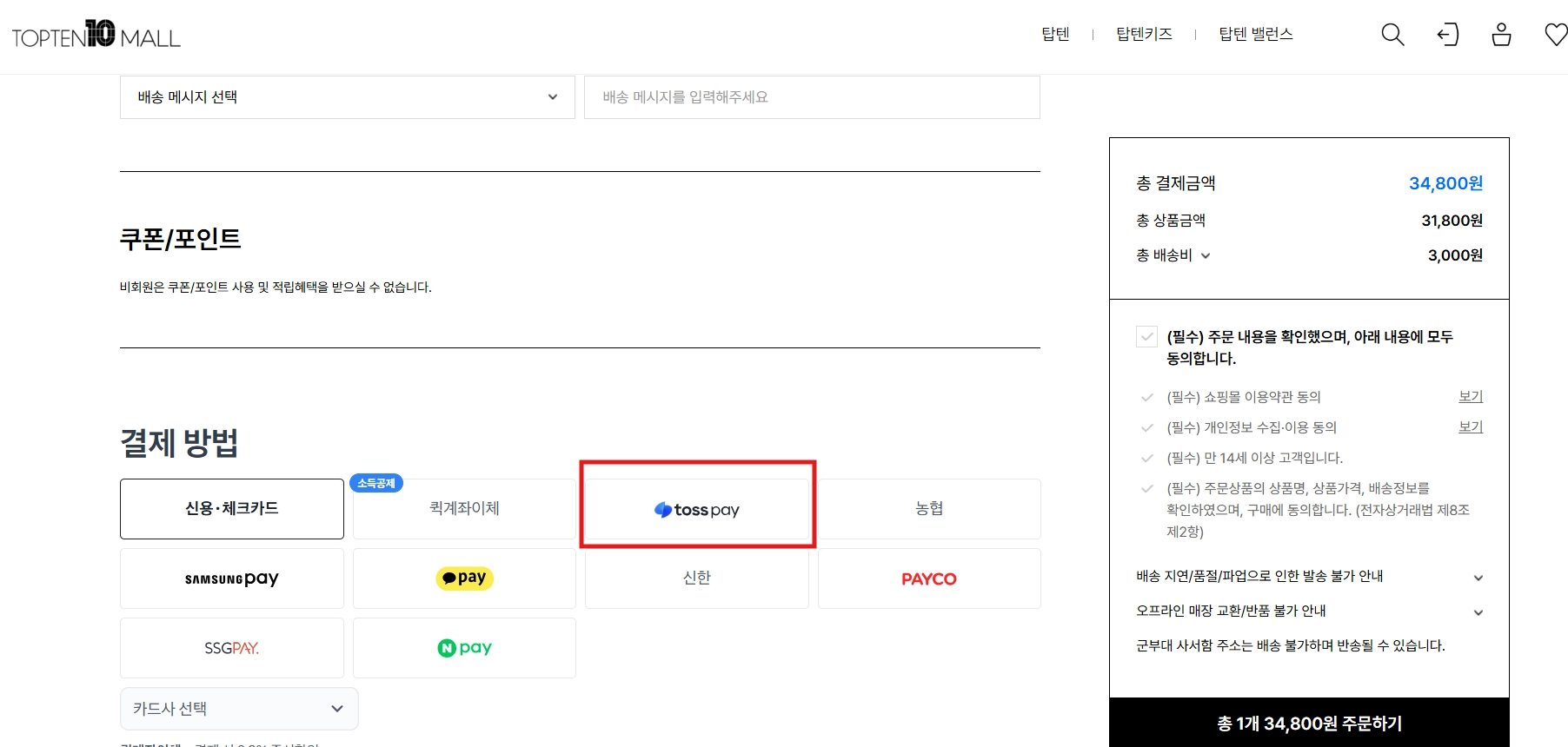Viewport: 1568px width, 747px height.
Task: Click the 쿠폰/포인트 heading
Action: [x=180, y=239]
